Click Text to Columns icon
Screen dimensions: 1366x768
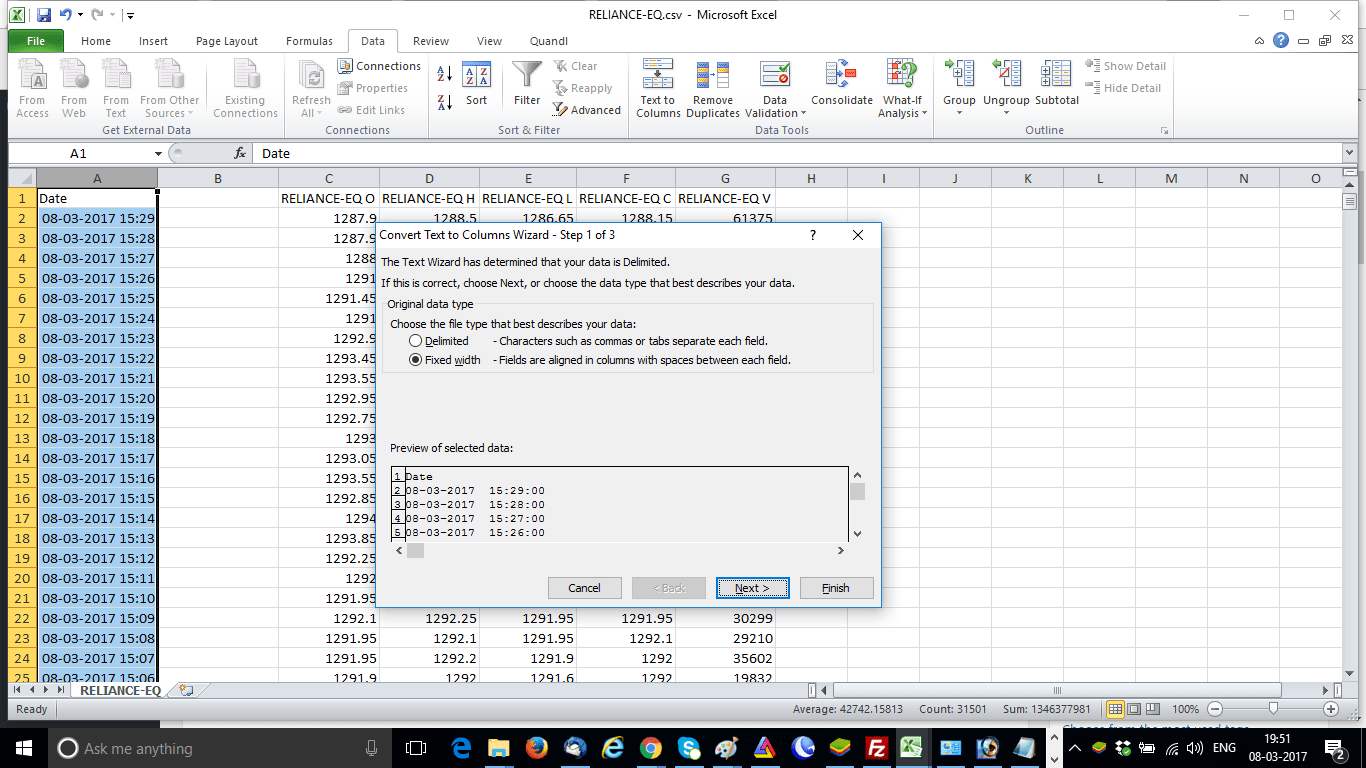(658, 88)
